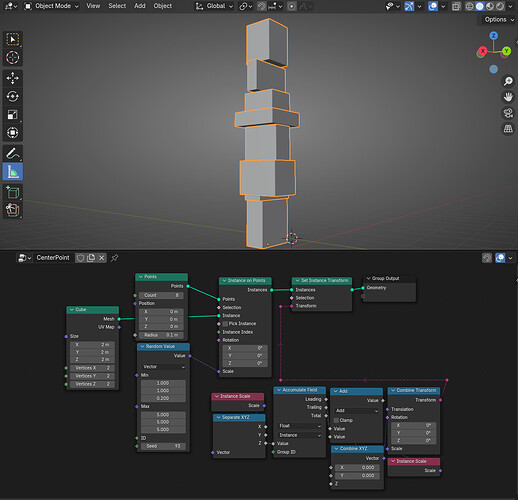Screen dimensions: 518x500
Task: Click Combine XYZ X value field
Action: 357,467
